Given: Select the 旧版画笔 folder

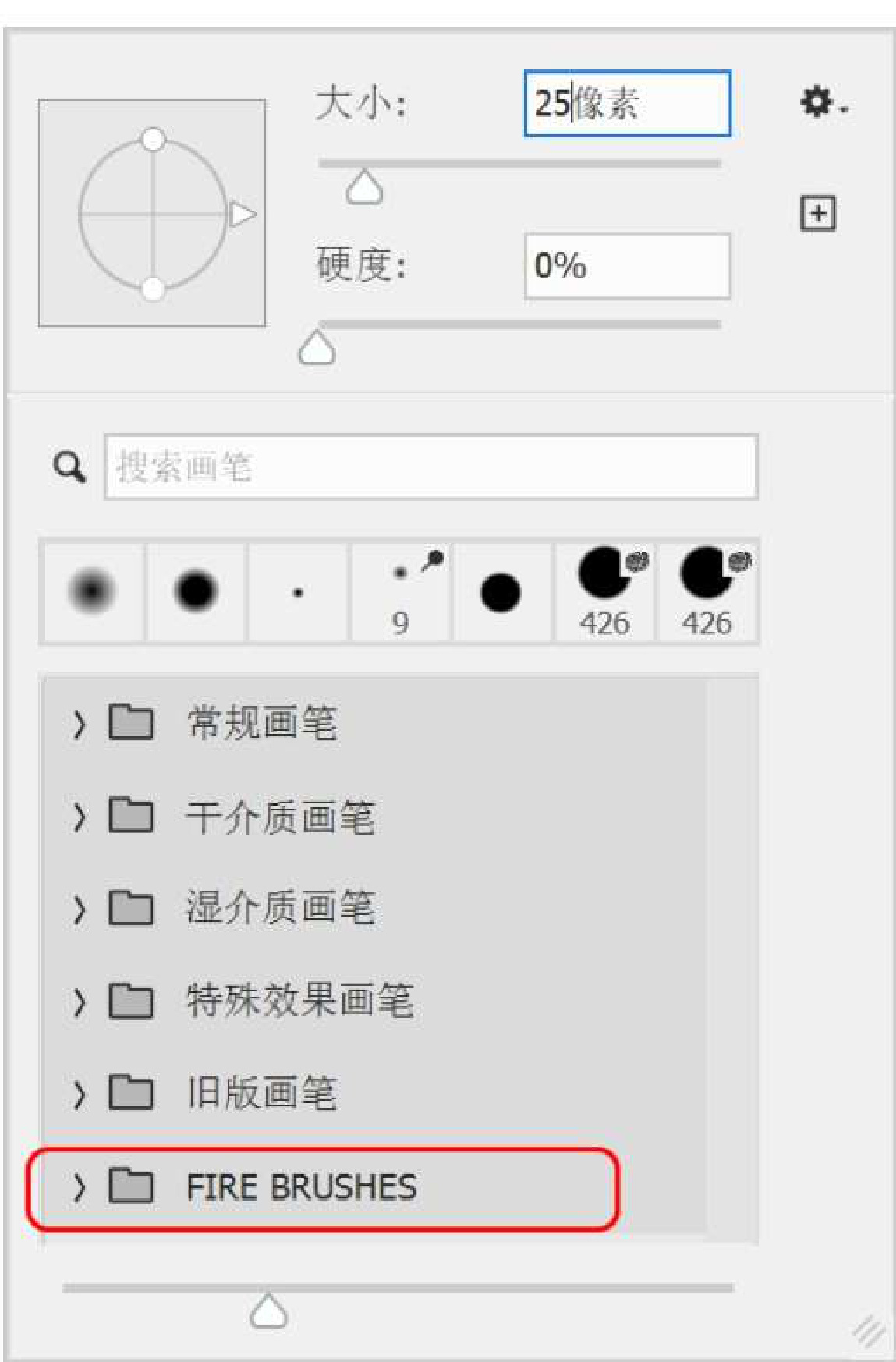Looking at the screenshot, I should pos(261,1093).
